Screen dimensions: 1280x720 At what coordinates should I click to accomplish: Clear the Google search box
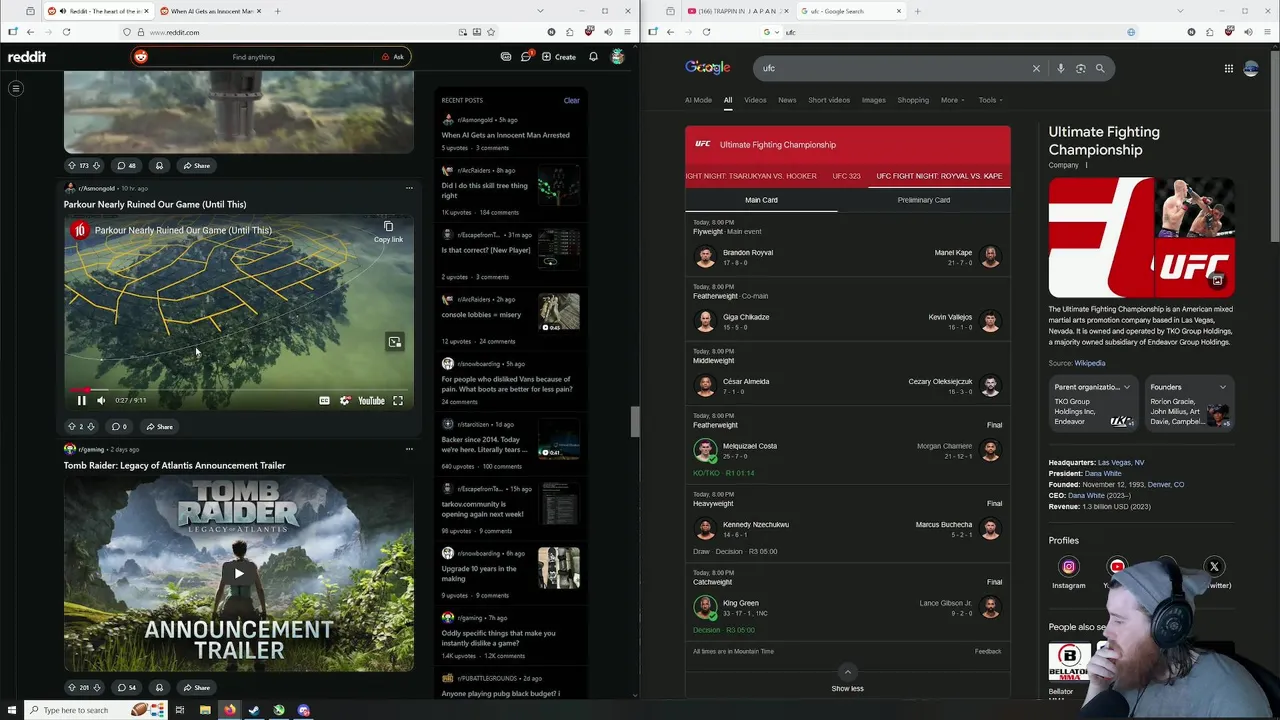point(1036,68)
